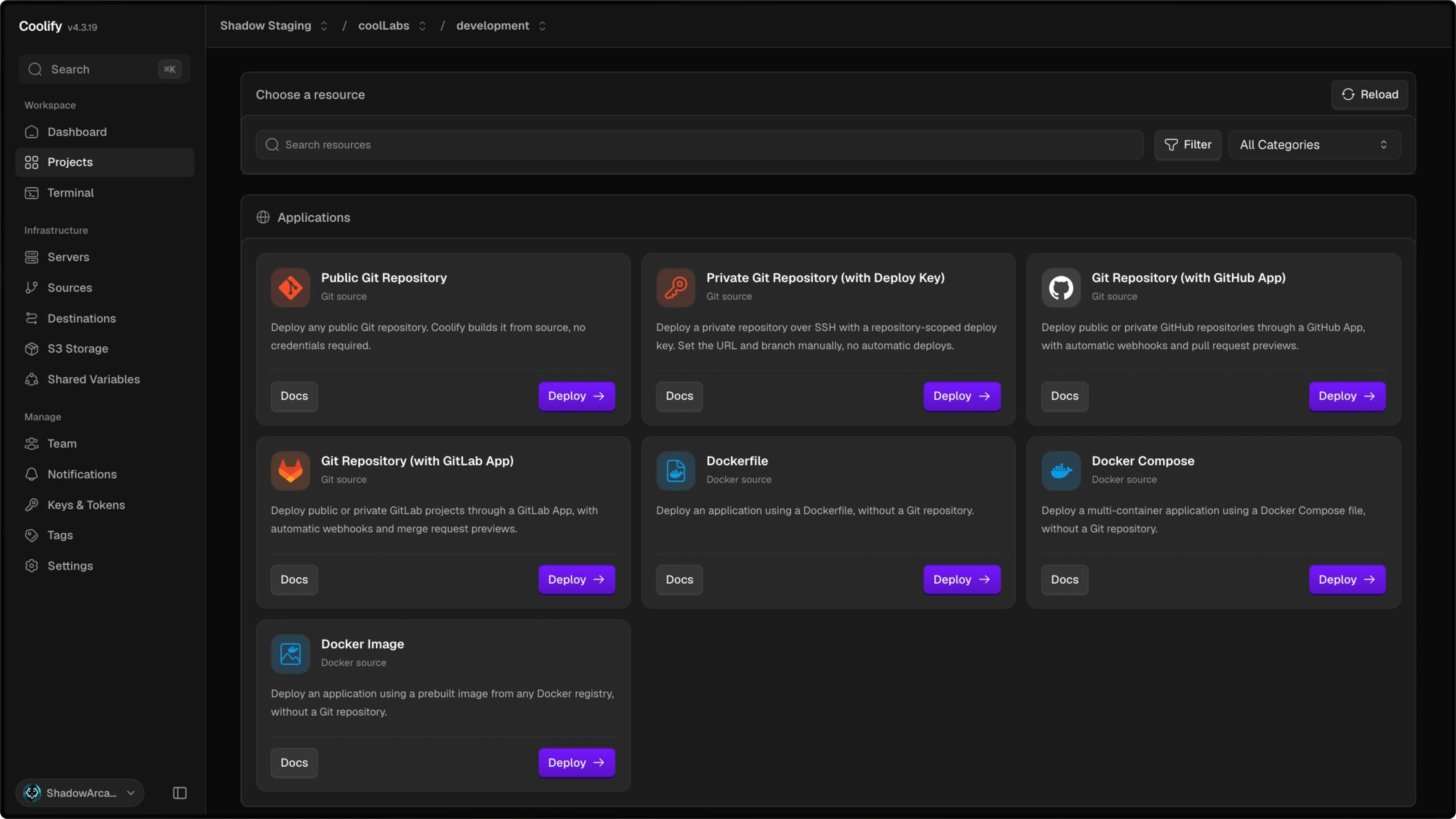Click the Docker Compose whale icon
The height and width of the screenshot is (819, 1456).
pyautogui.click(x=1061, y=470)
